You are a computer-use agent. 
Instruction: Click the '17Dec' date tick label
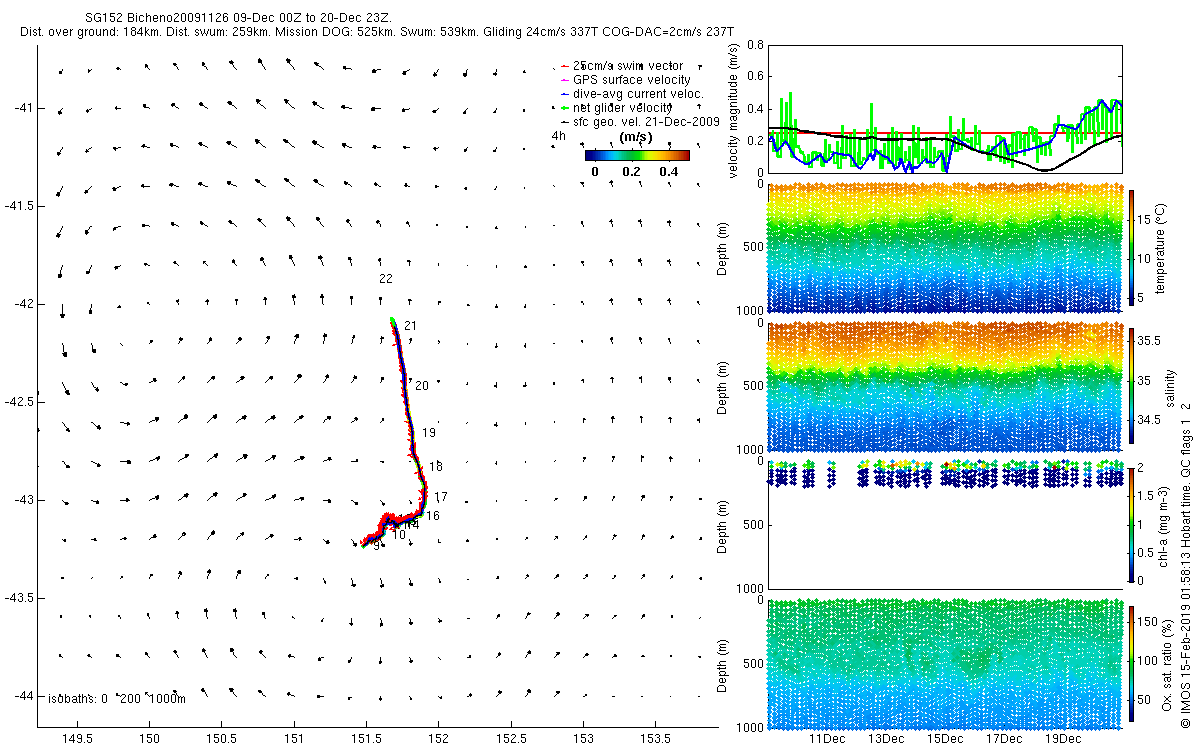[1004, 739]
